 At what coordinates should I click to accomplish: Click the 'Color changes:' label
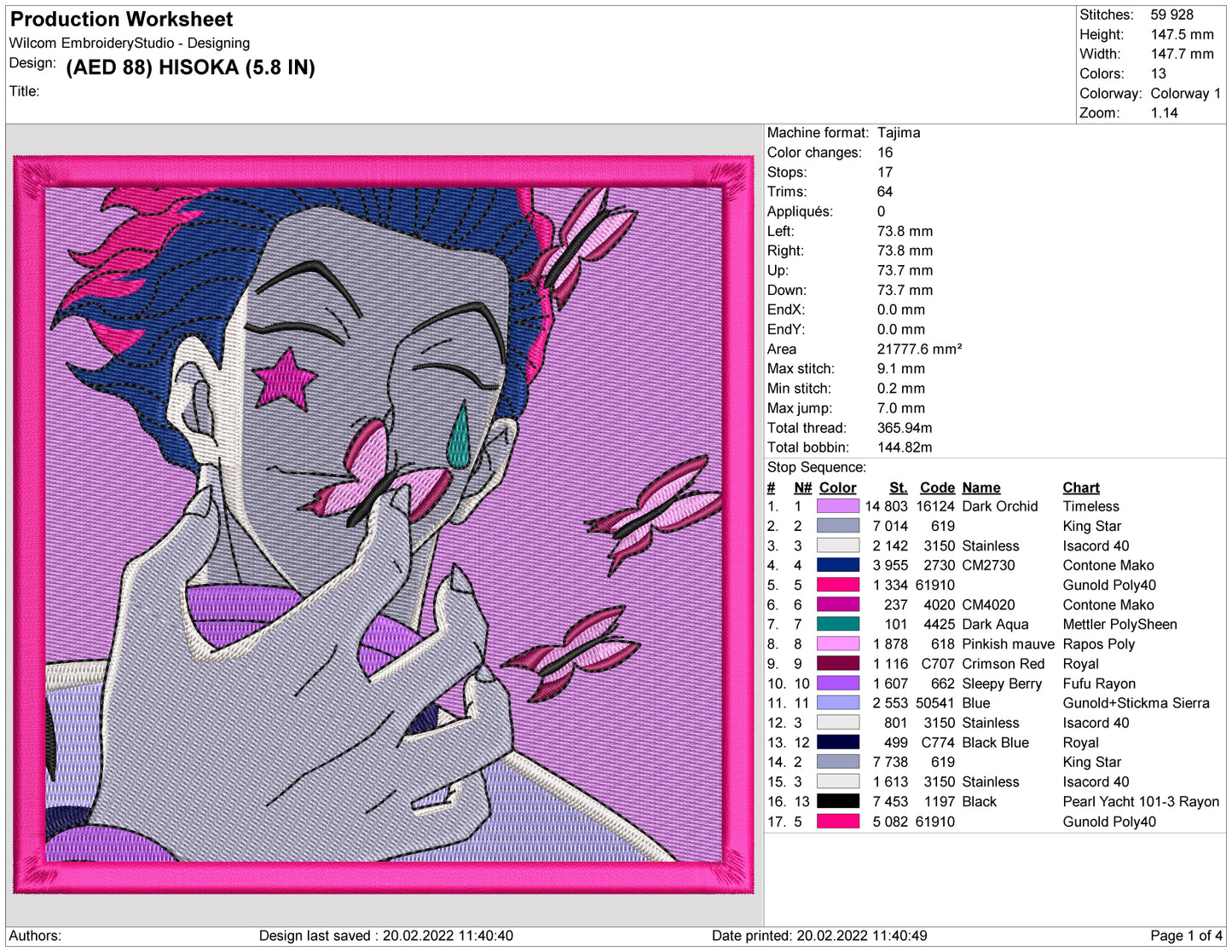pyautogui.click(x=814, y=153)
